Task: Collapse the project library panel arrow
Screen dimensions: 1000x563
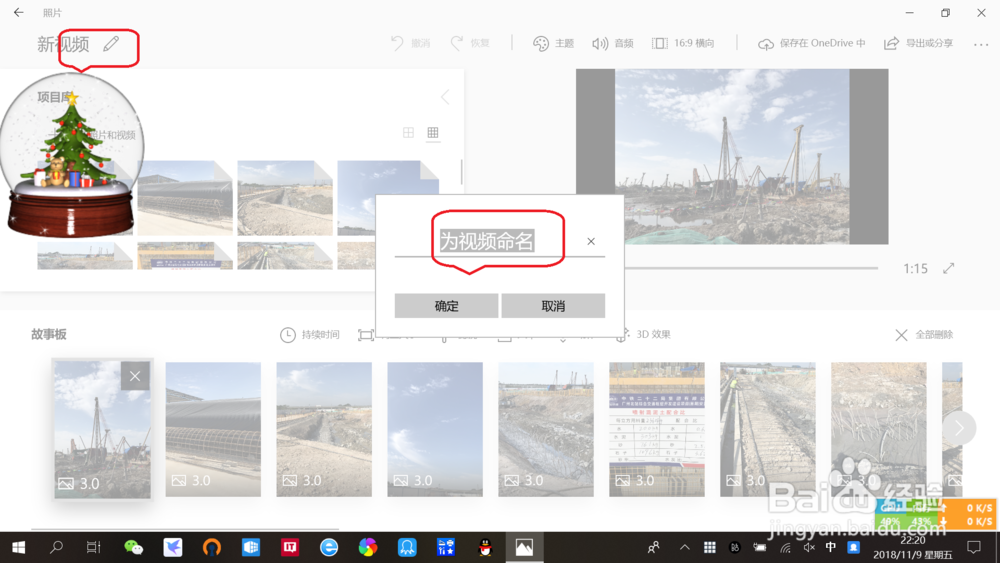Action: point(445,97)
